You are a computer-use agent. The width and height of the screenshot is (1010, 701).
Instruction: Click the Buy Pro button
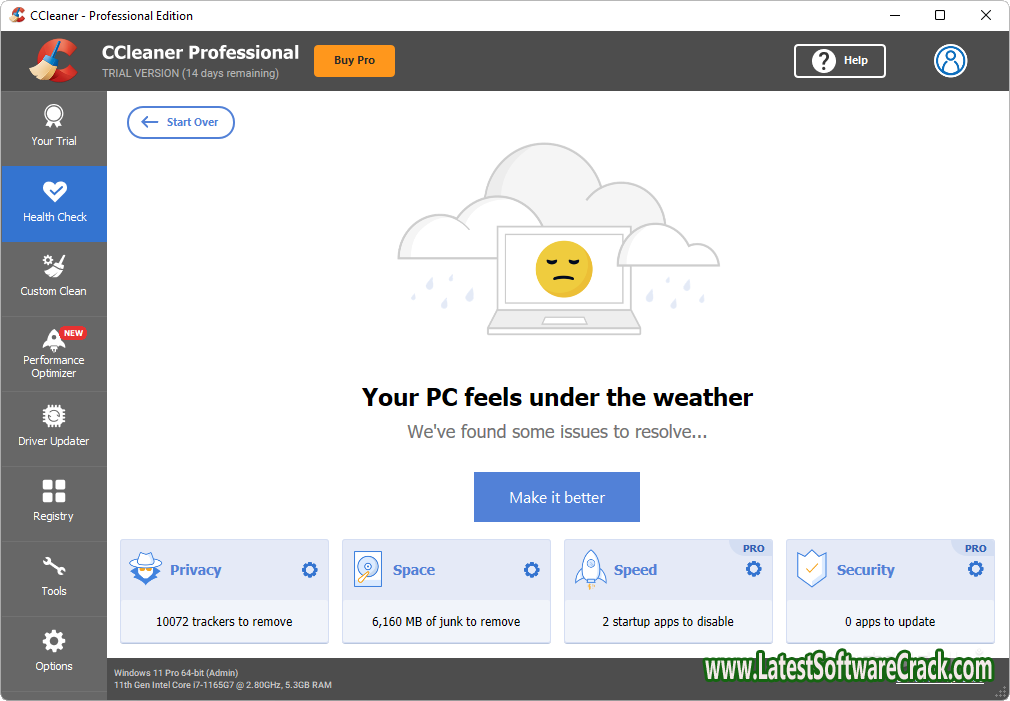tap(354, 60)
